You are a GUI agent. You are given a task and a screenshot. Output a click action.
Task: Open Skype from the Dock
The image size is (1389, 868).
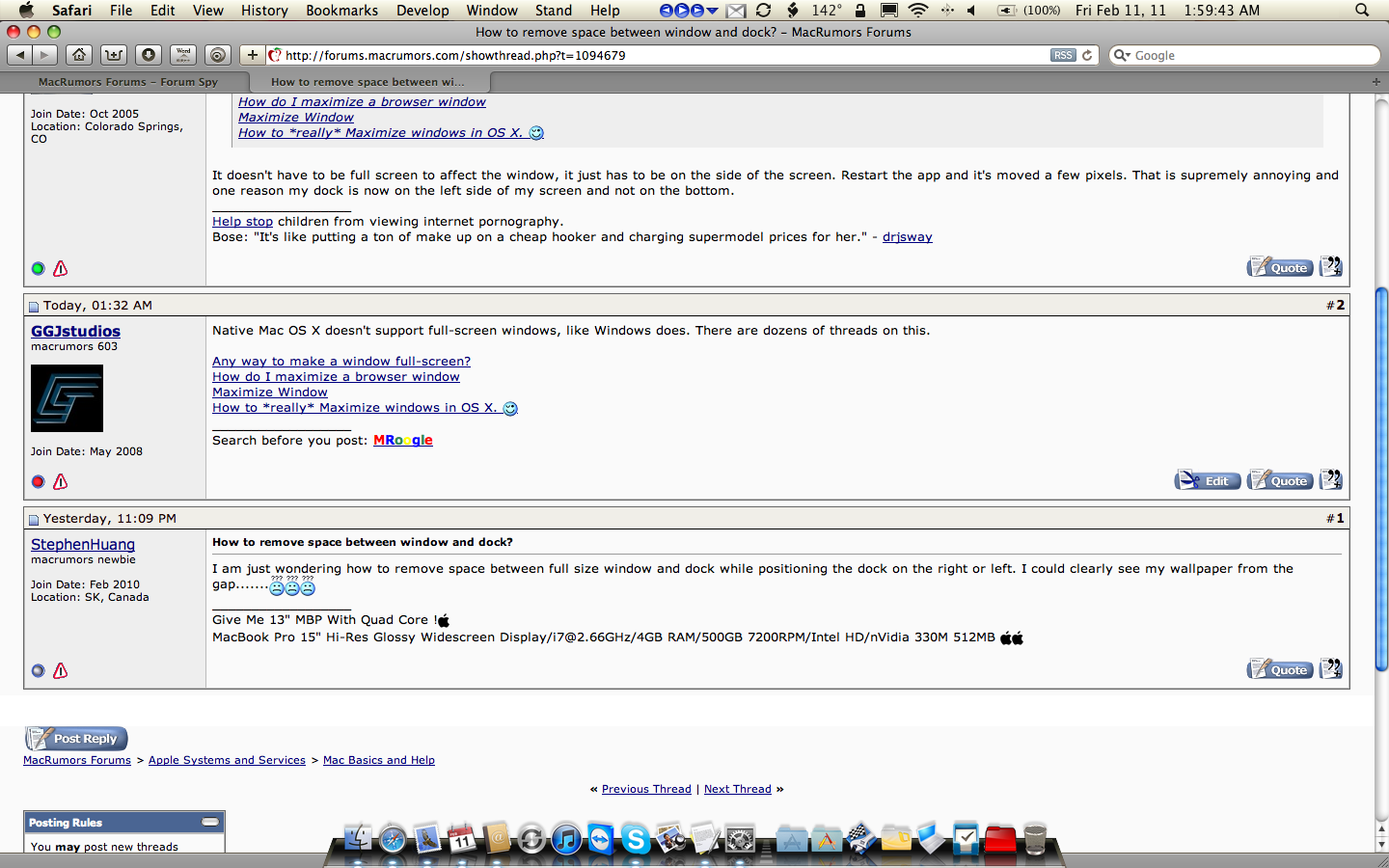635,839
